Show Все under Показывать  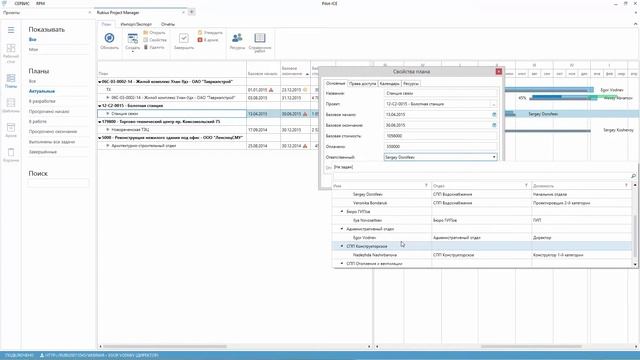33,40
